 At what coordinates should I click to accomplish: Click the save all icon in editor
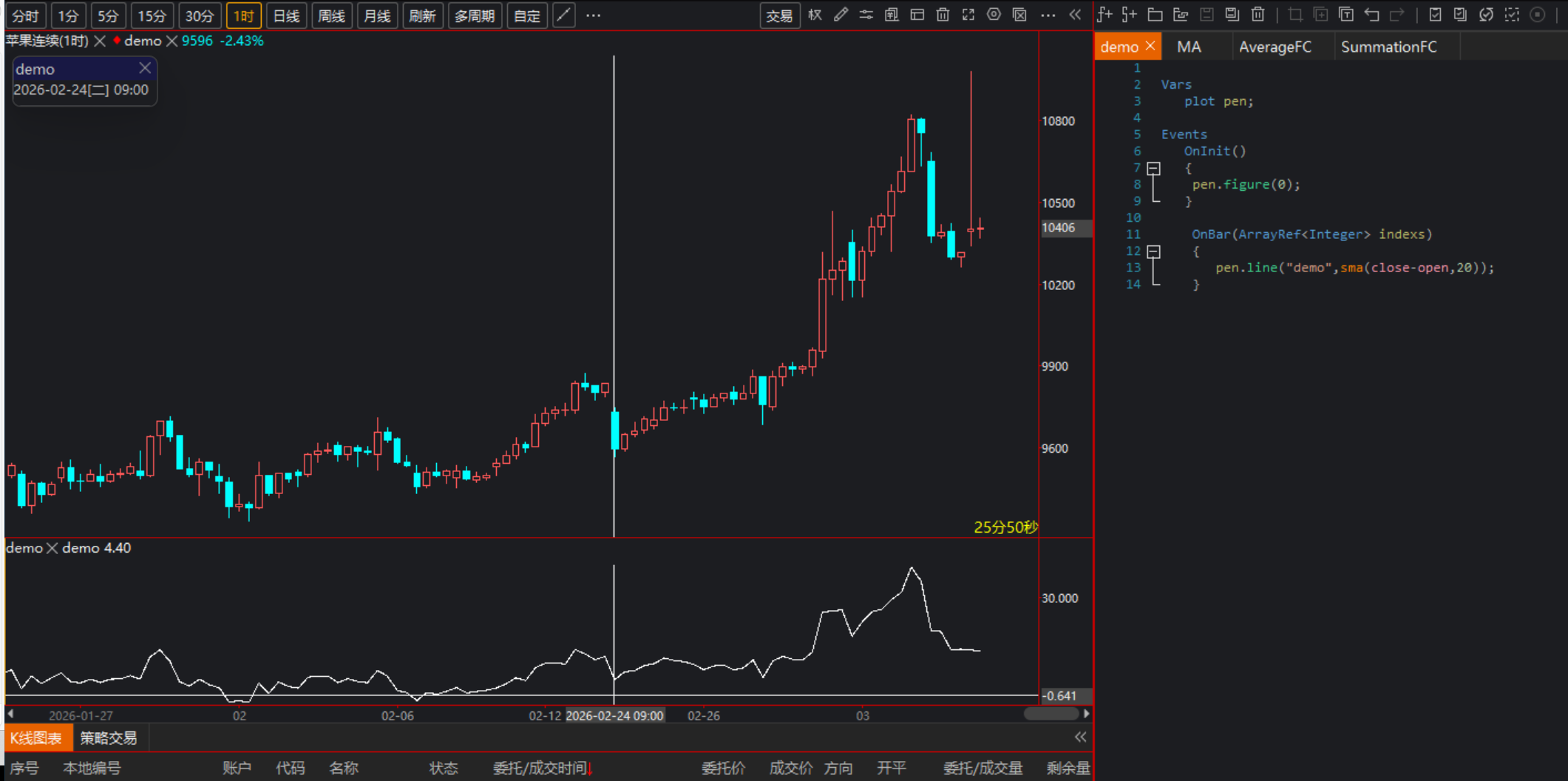click(1232, 15)
